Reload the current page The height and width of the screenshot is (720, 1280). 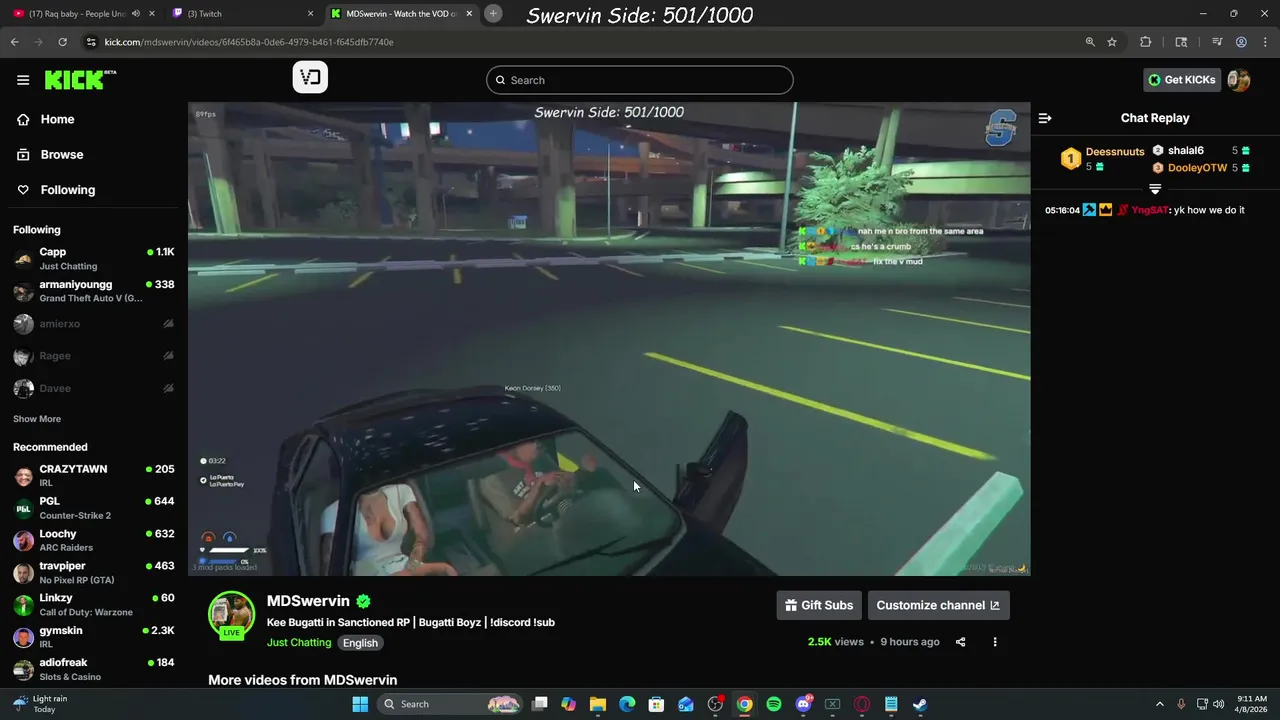click(62, 42)
